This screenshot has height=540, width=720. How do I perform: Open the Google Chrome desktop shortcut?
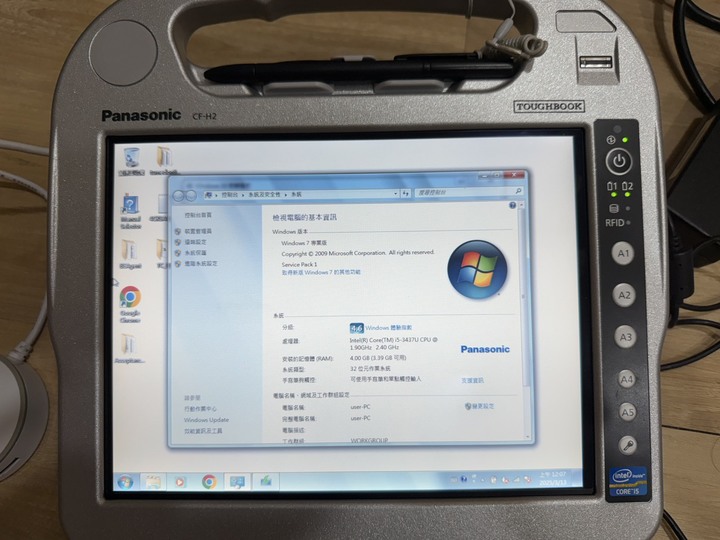coord(130,304)
